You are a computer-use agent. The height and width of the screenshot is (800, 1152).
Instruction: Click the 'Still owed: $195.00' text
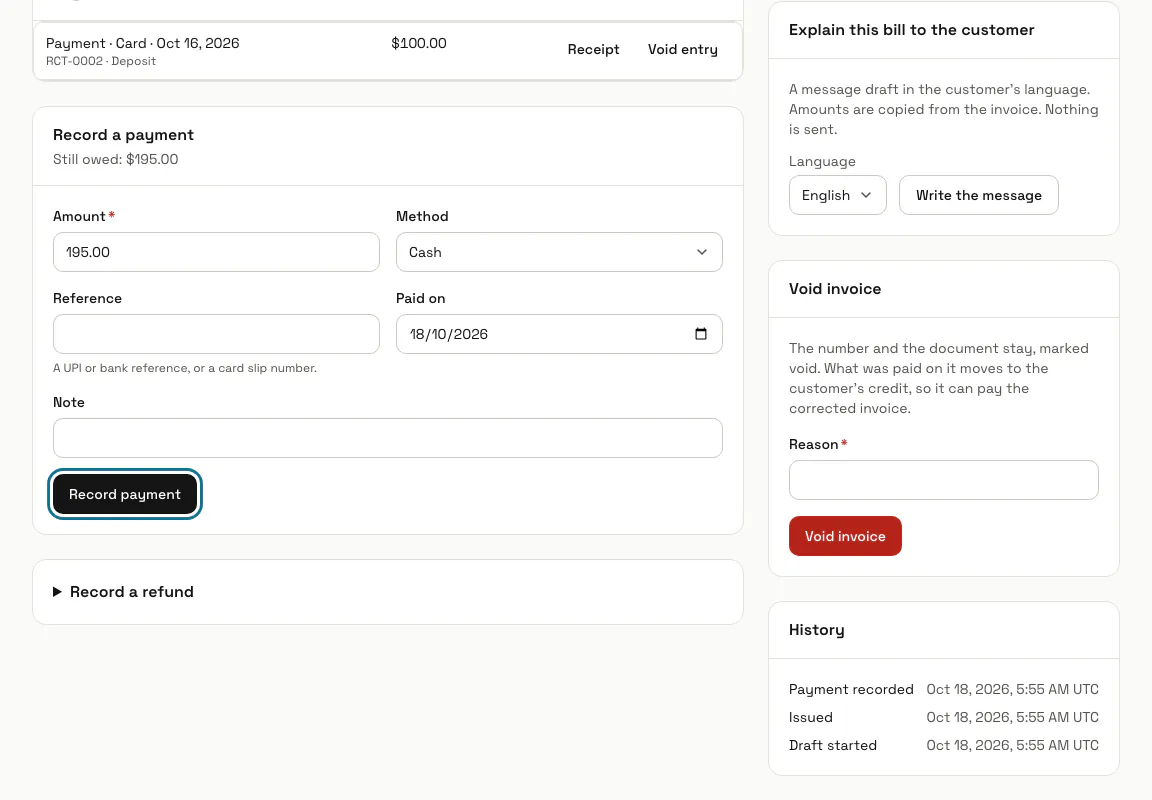pos(115,159)
